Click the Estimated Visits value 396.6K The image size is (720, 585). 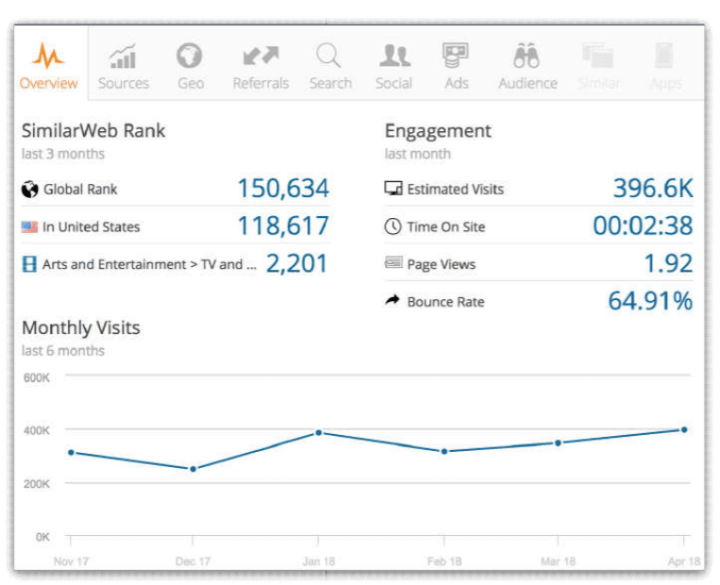[653, 188]
